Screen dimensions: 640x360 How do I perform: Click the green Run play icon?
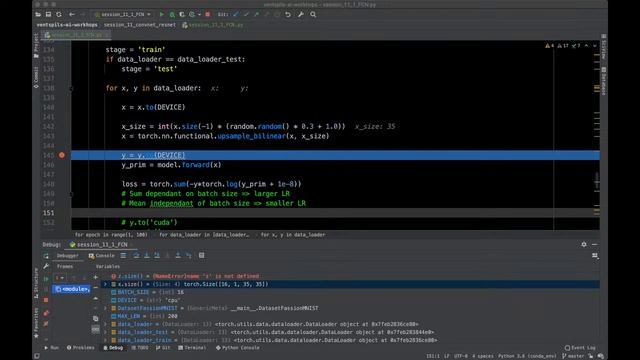point(162,14)
